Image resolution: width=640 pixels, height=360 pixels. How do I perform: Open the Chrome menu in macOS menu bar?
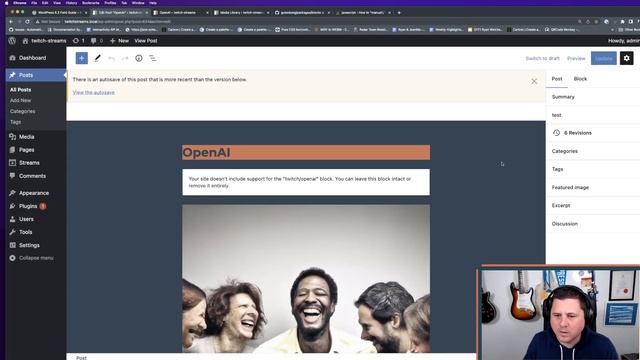click(20, 3)
